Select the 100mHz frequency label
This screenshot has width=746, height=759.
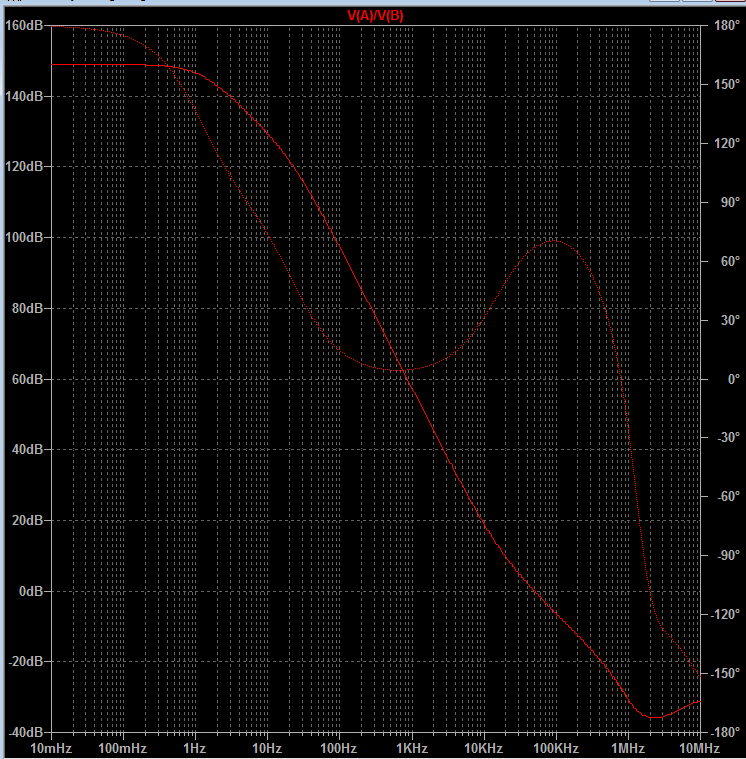point(122,748)
